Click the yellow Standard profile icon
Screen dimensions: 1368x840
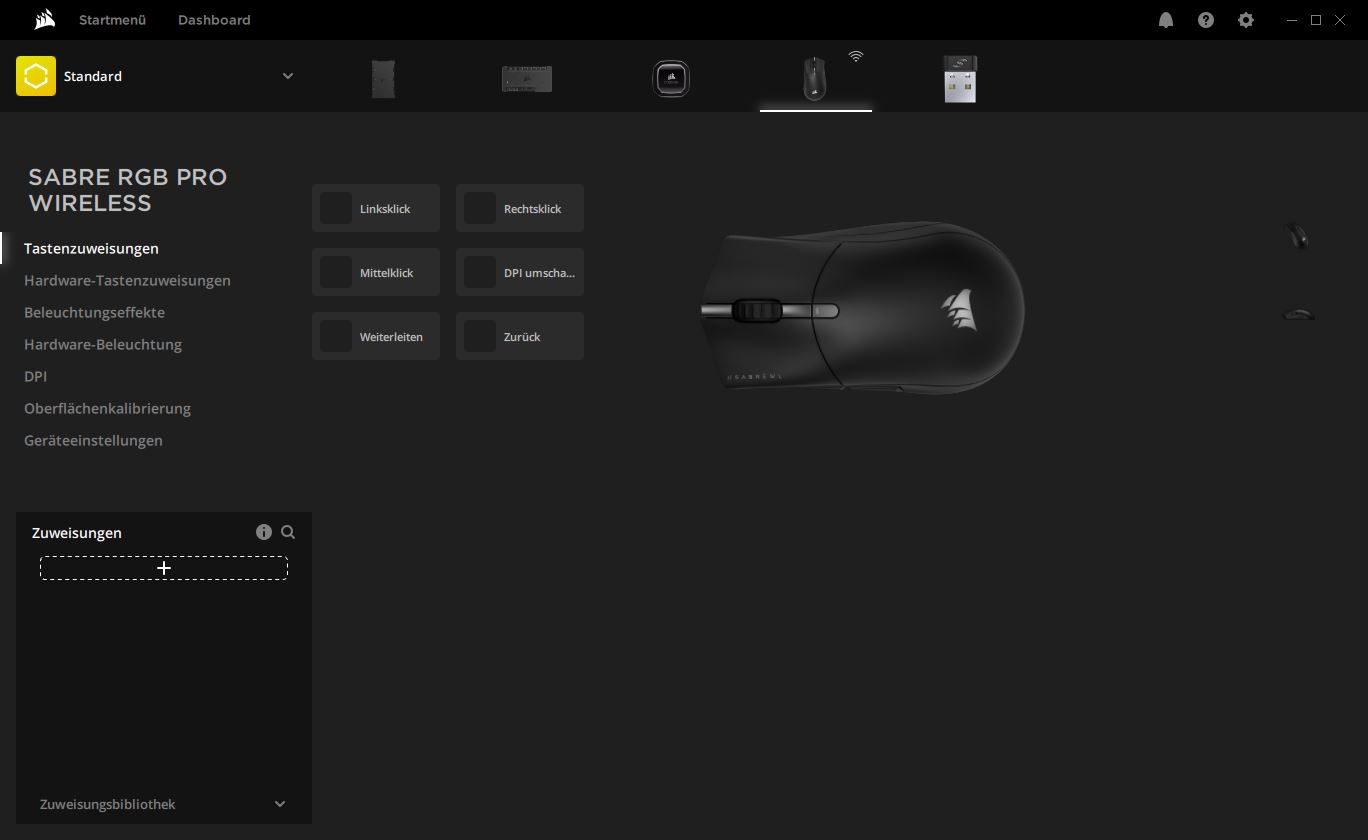pos(36,76)
